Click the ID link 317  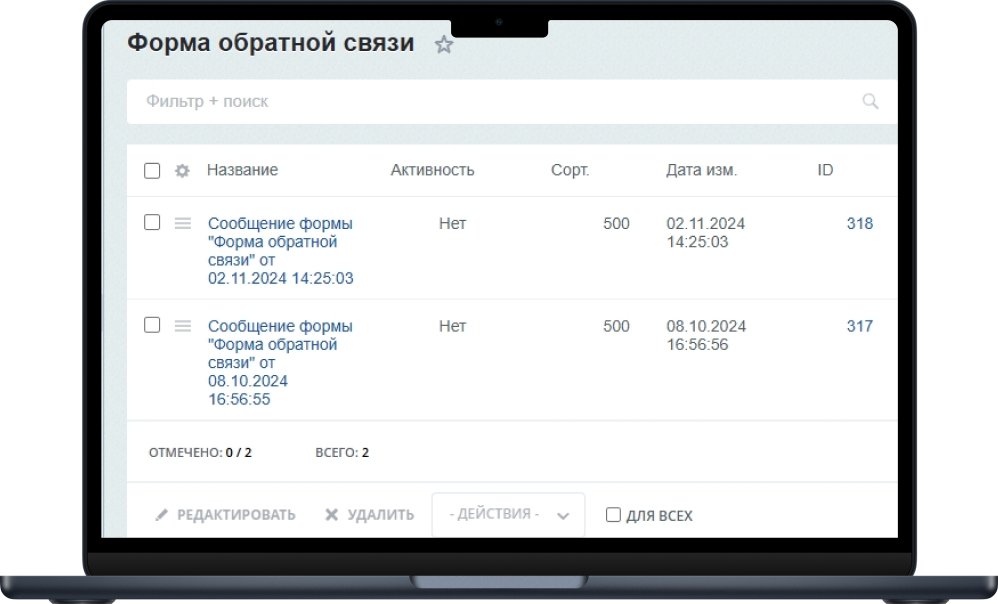point(859,326)
